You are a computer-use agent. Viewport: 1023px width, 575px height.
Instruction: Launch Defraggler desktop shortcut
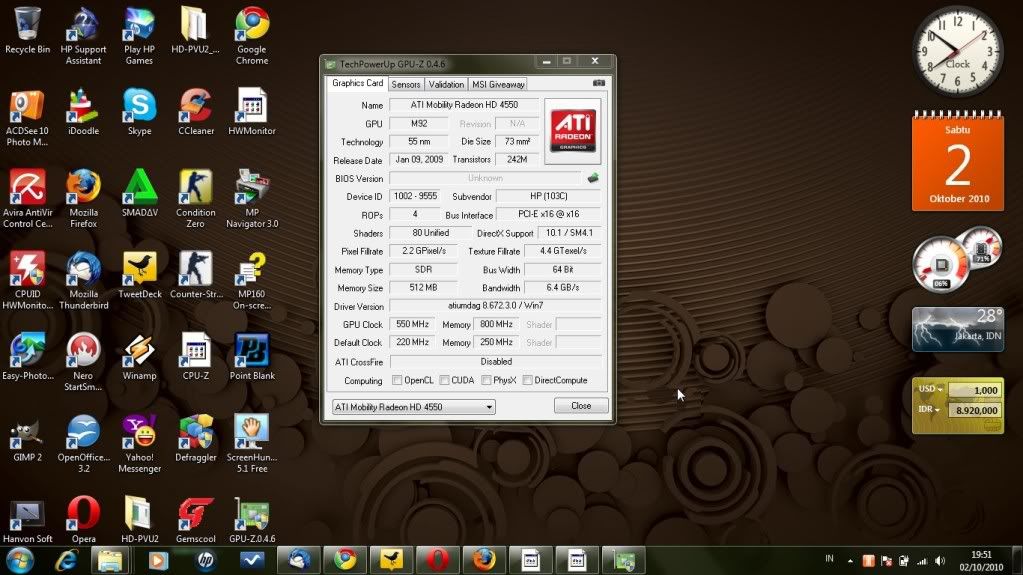click(196, 439)
